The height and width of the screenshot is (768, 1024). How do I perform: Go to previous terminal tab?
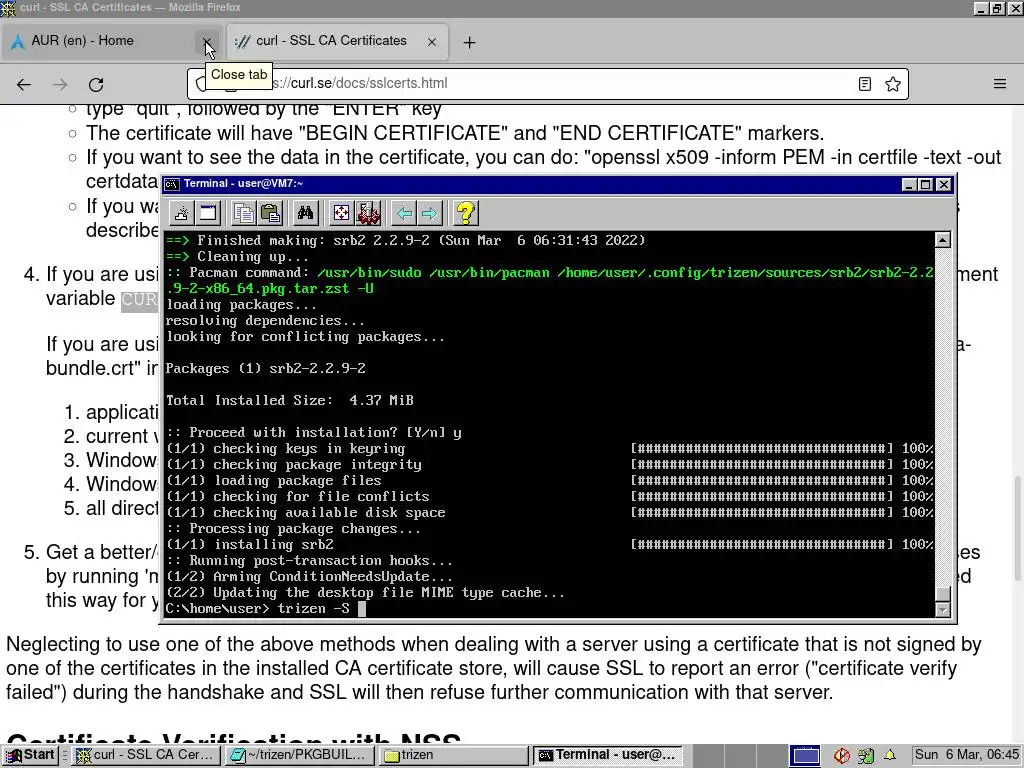pyautogui.click(x=404, y=213)
